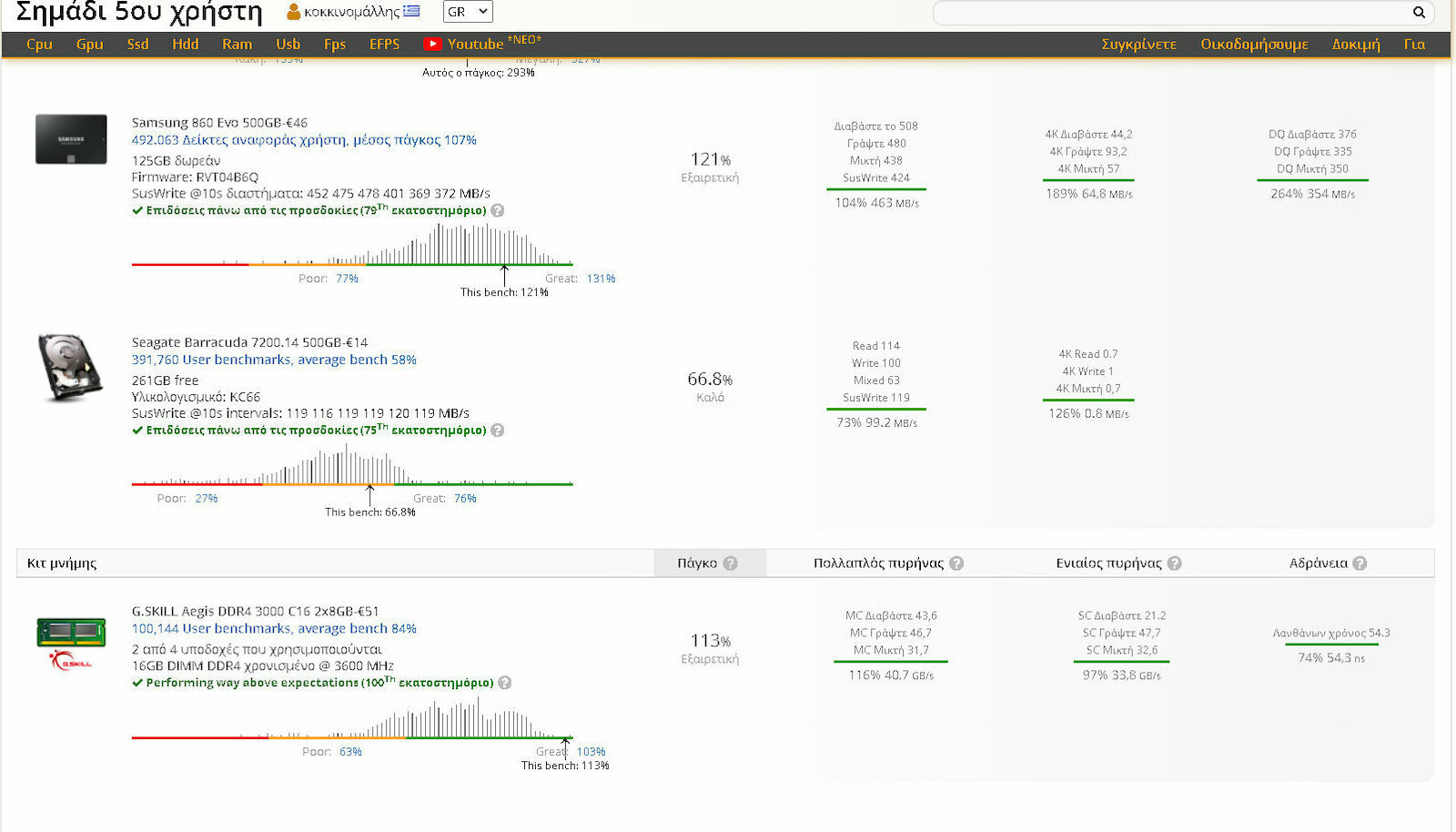Click the Για navigation link

click(1414, 44)
